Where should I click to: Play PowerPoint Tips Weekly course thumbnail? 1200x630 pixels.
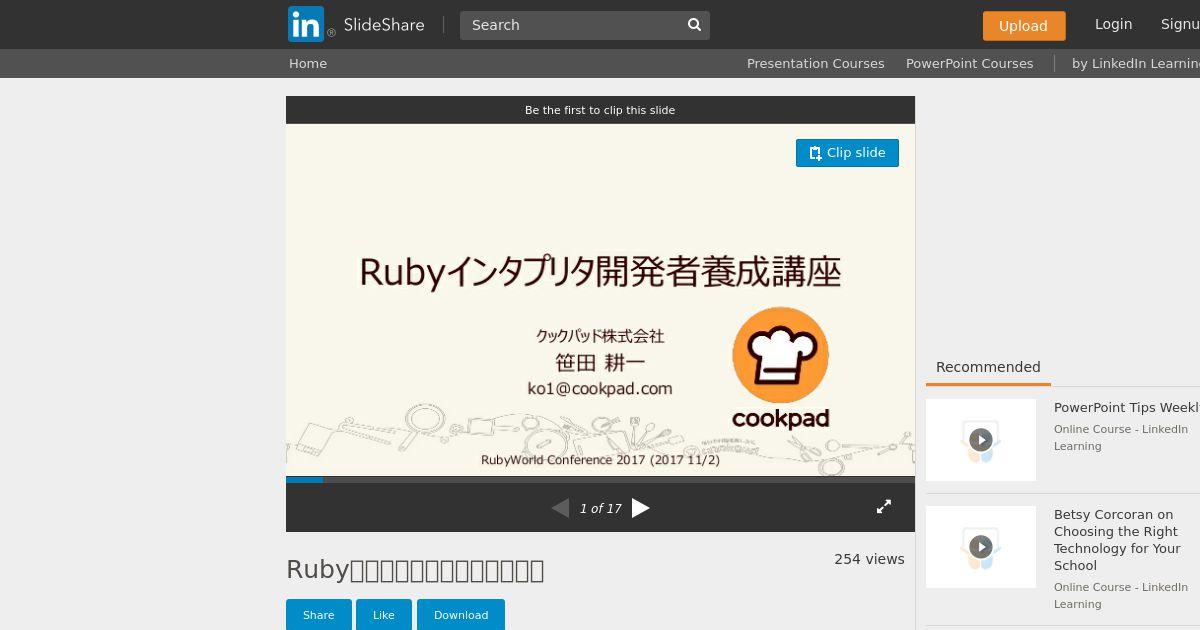(981, 440)
